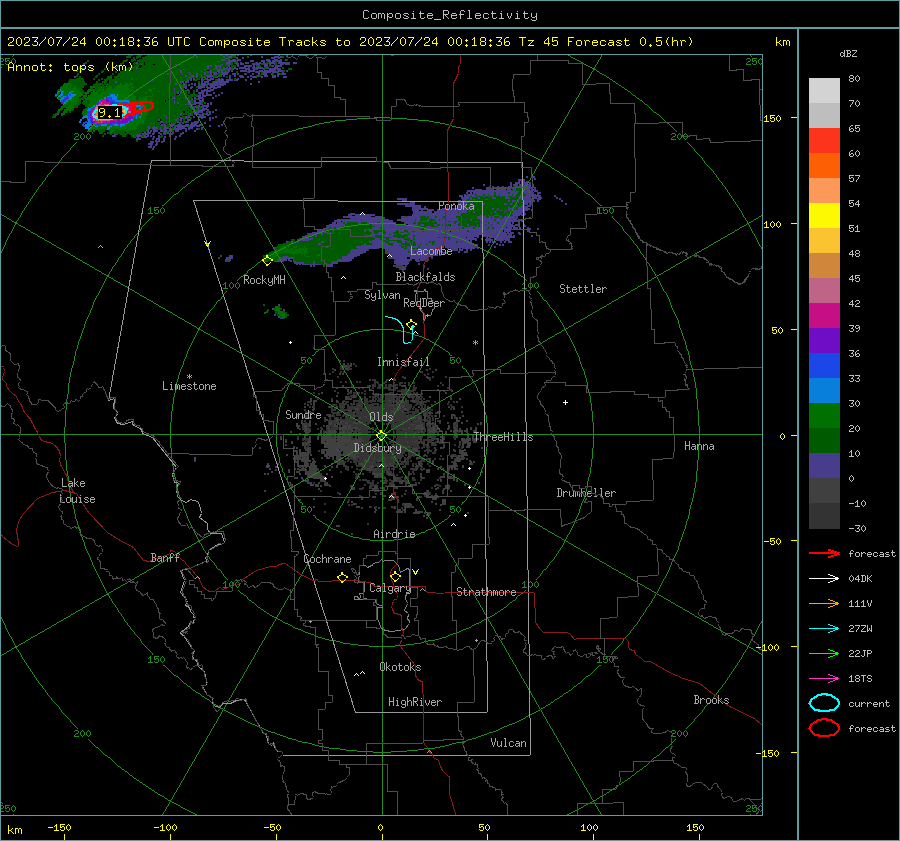The width and height of the screenshot is (900, 841).
Task: Select the white 04DK arrow legend icon
Action: [824, 578]
